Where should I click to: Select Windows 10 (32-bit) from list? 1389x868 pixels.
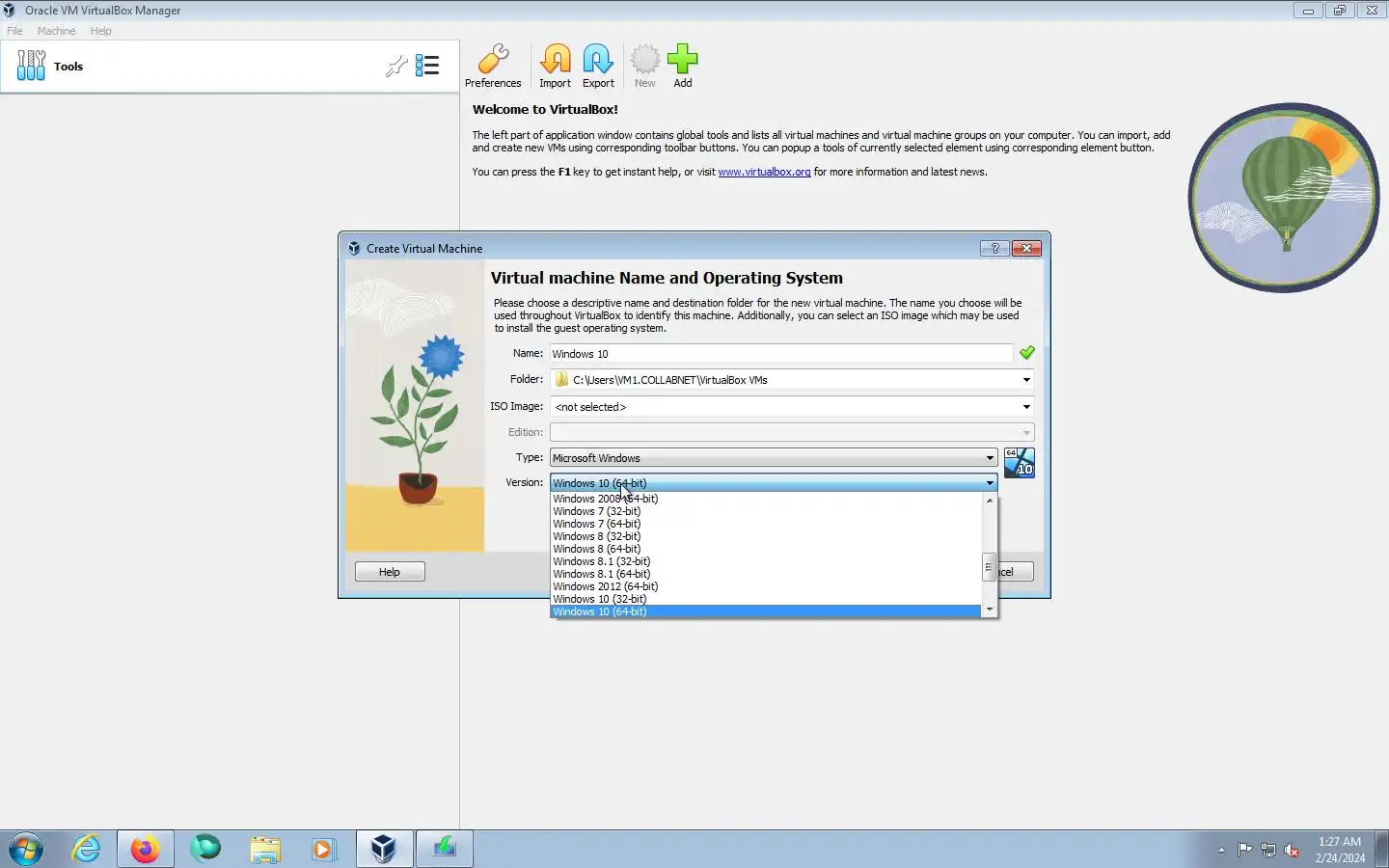pyautogui.click(x=766, y=599)
